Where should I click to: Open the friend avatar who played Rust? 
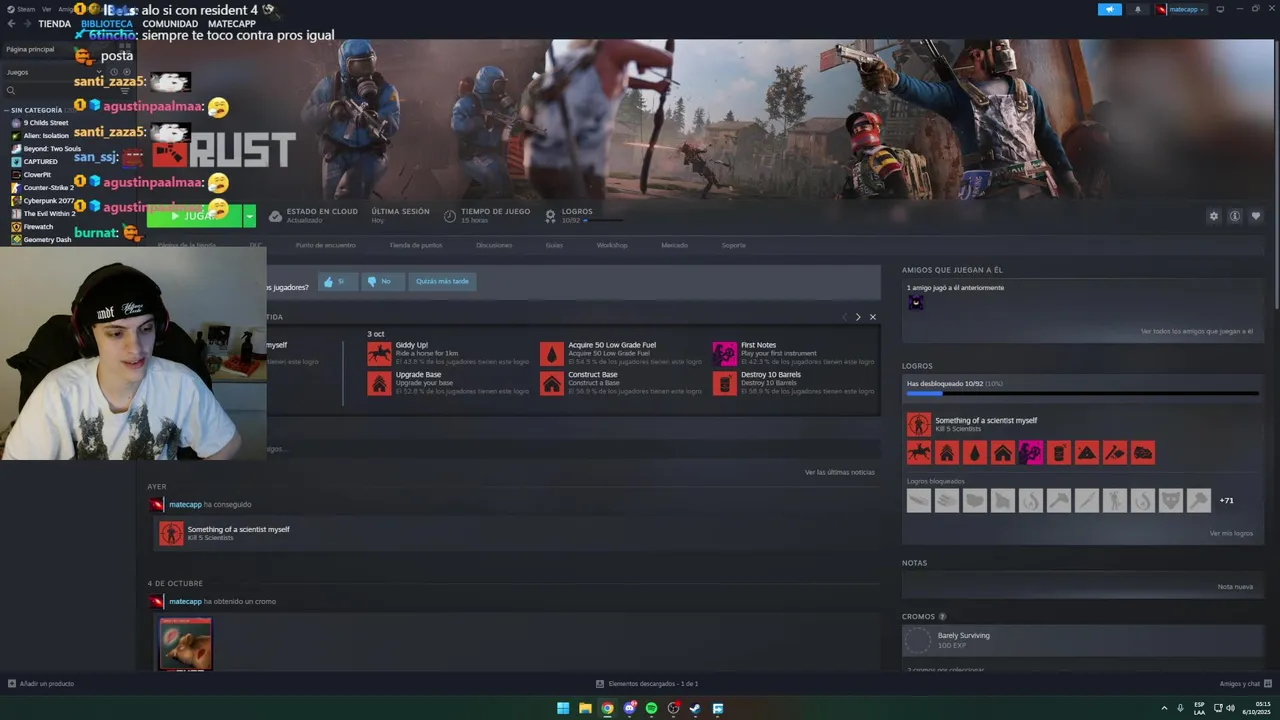916,302
